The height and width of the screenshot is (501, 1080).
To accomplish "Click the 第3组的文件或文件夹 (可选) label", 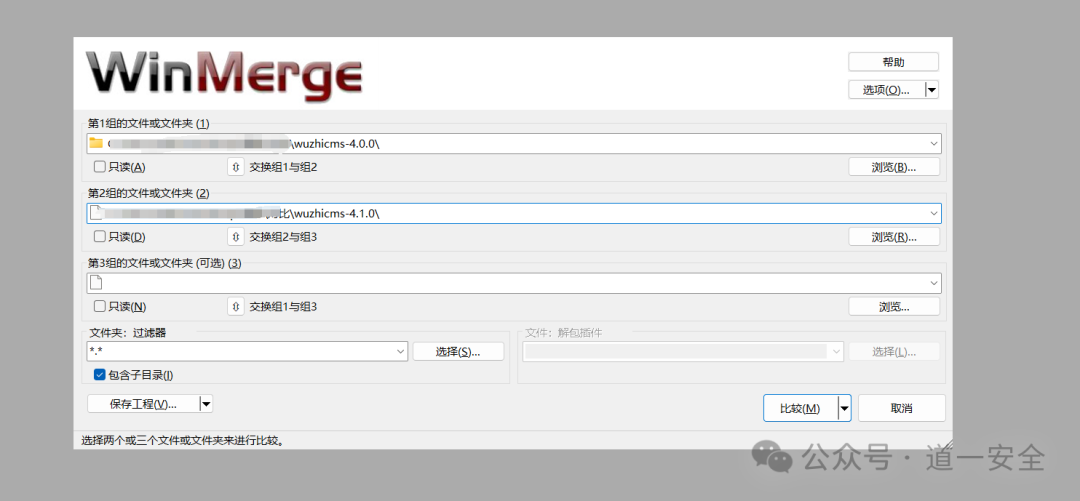I will (x=165, y=263).
